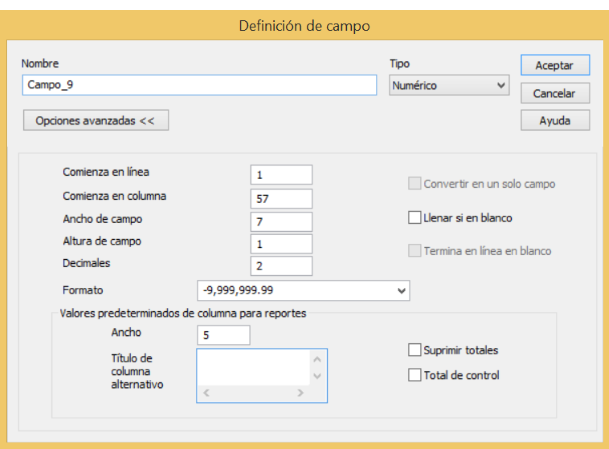The image size is (609, 449).
Task: Open Ayuda help button
Action: [554, 120]
